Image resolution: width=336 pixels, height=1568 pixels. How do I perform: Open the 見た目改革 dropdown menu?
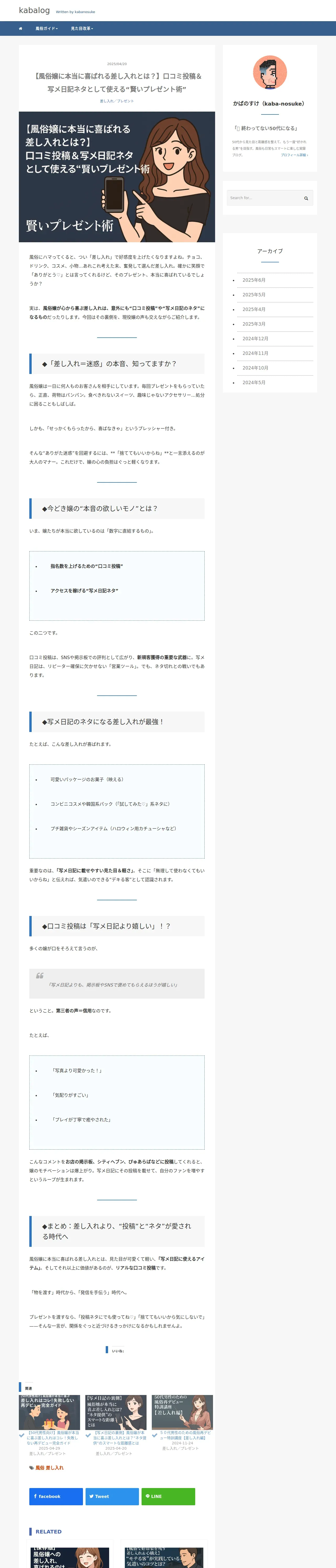click(82, 28)
